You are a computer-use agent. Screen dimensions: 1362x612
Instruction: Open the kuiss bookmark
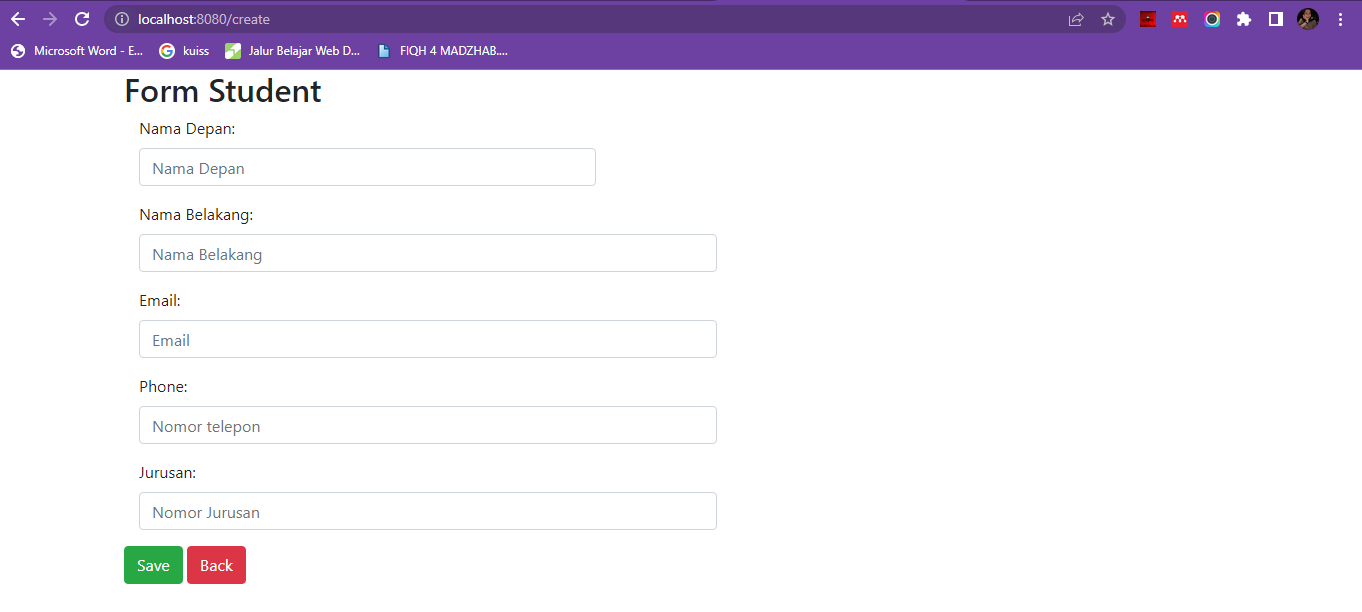[185, 51]
